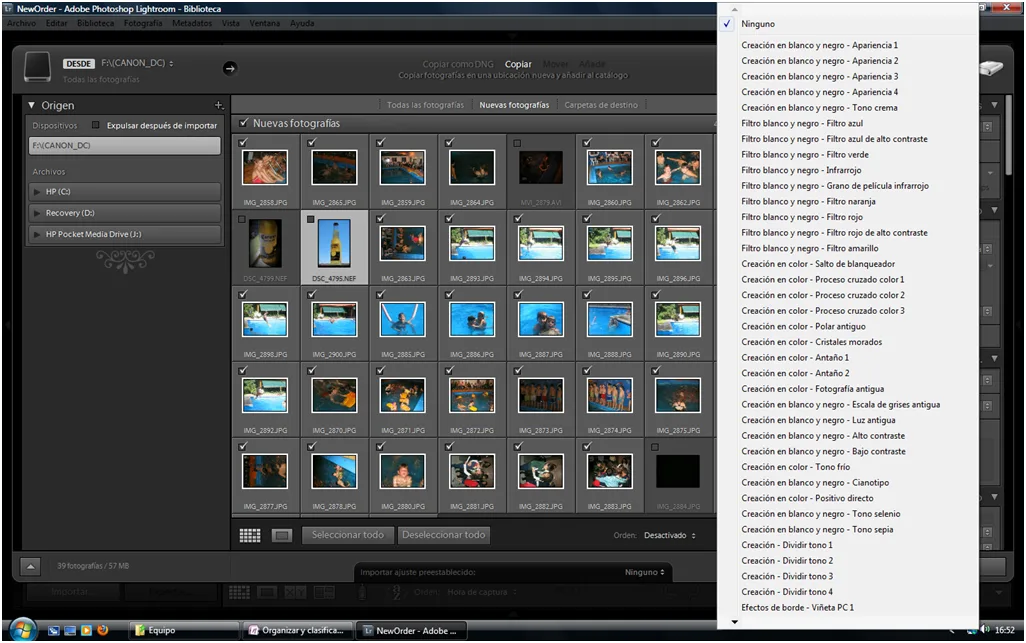Image resolution: width=1026 pixels, height=643 pixels.
Task: Select the DSC_4795.NEF bottle thumbnail
Action: click(x=333, y=245)
